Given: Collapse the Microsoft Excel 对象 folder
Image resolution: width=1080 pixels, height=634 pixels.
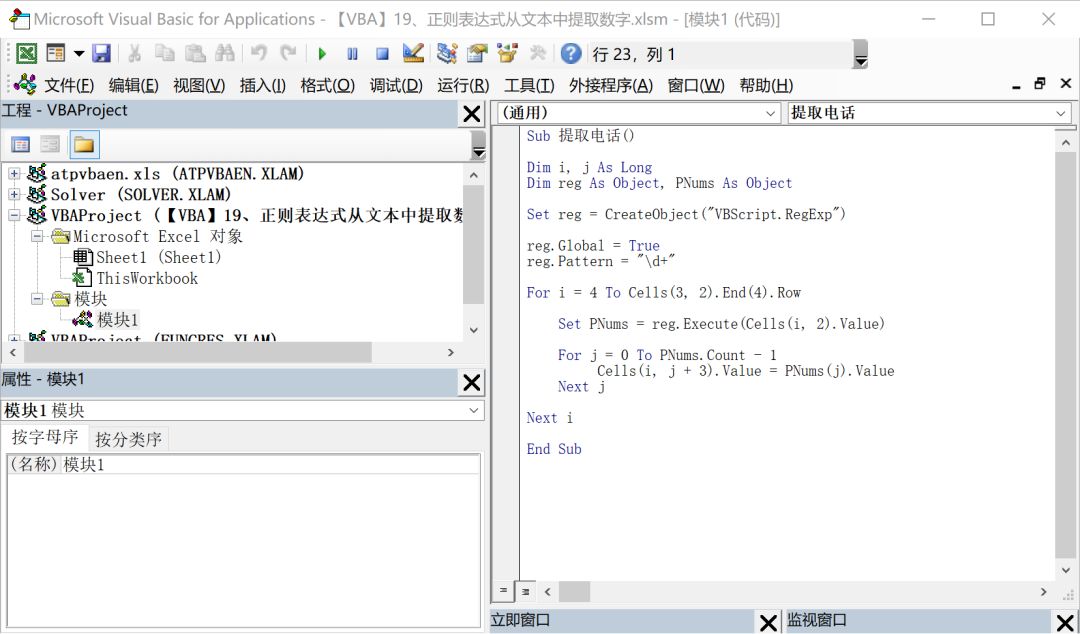Looking at the screenshot, I should point(37,236).
